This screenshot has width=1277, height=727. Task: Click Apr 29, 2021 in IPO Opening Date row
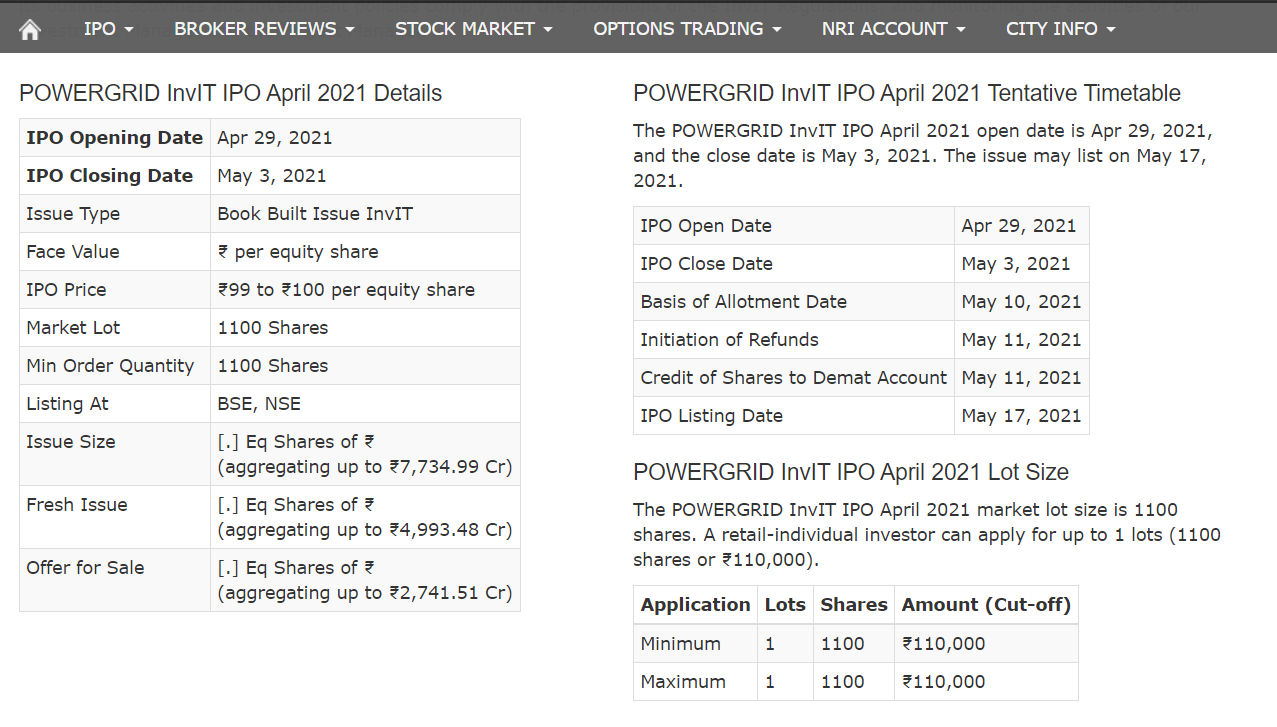(x=275, y=138)
